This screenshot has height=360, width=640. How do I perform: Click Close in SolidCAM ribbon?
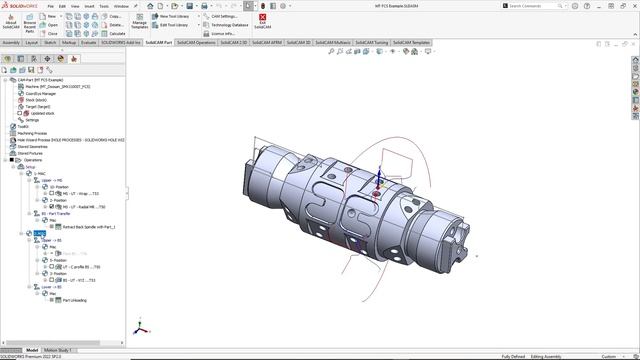(x=49, y=33)
